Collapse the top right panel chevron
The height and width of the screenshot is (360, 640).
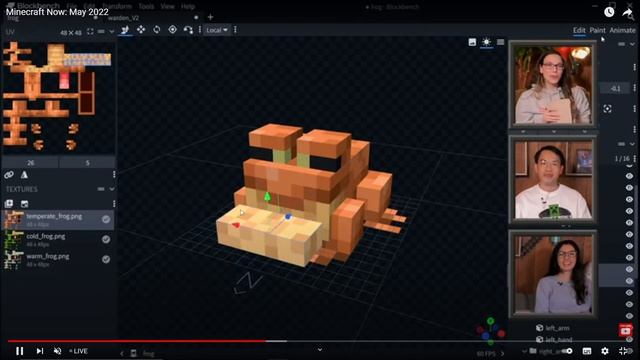[632, 44]
